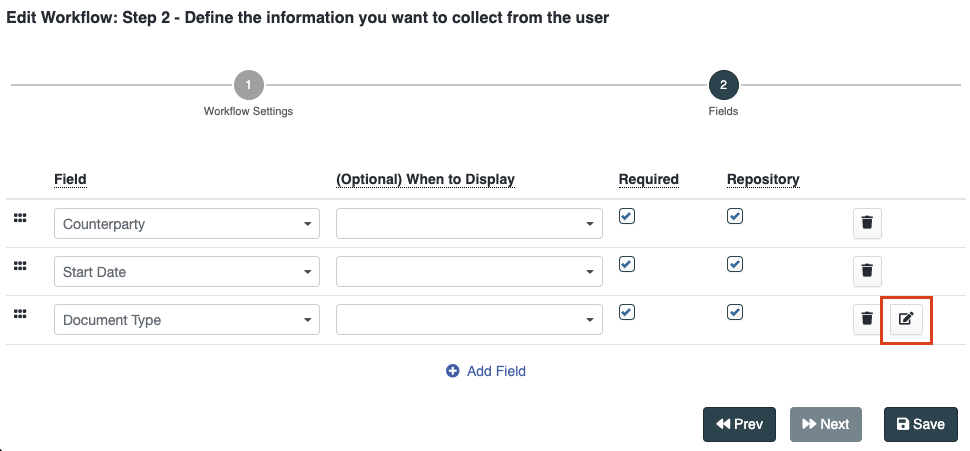Toggle Repository checkbox for Start Date
Viewport: 970px width, 451px height.
click(x=735, y=264)
